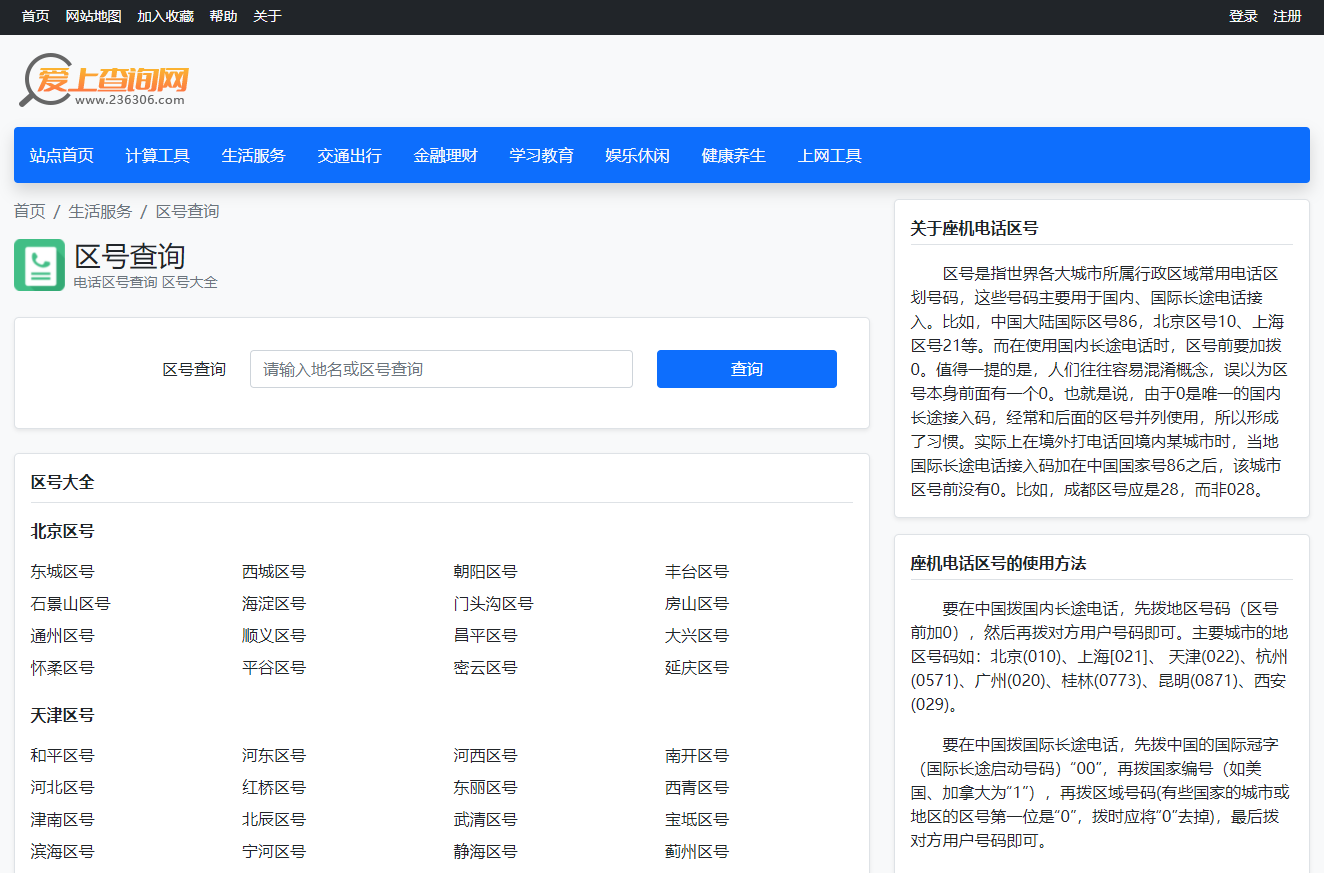Open the 海淀区号 link
The width and height of the screenshot is (1324, 873).
[273, 604]
